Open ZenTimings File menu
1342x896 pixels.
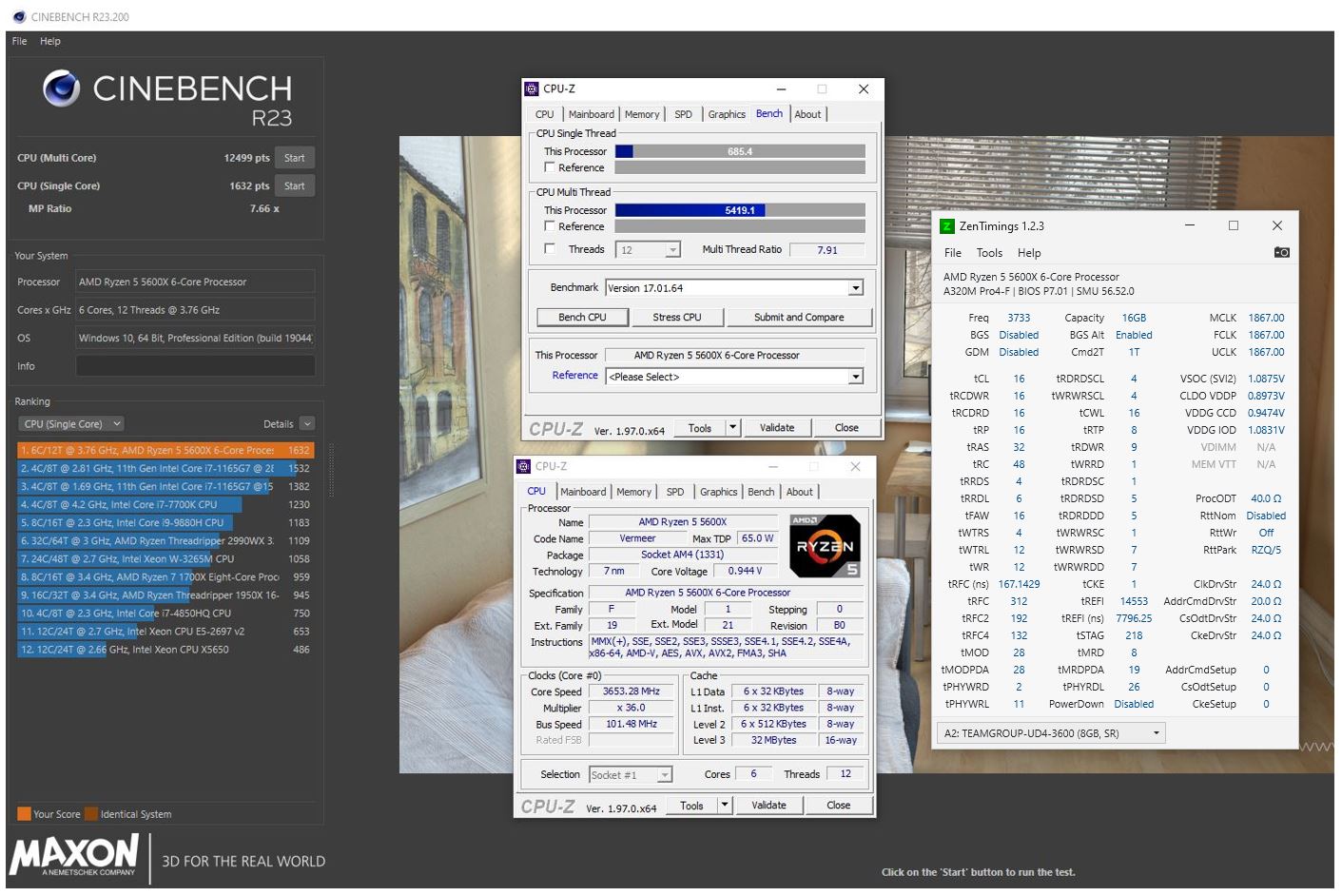pyautogui.click(x=953, y=253)
